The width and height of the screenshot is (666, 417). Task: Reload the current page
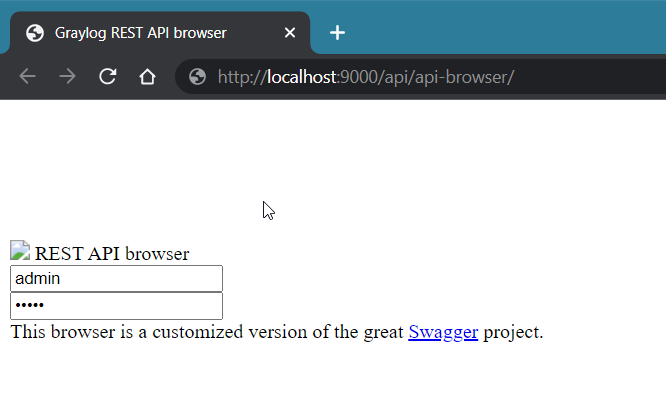[x=107, y=77]
